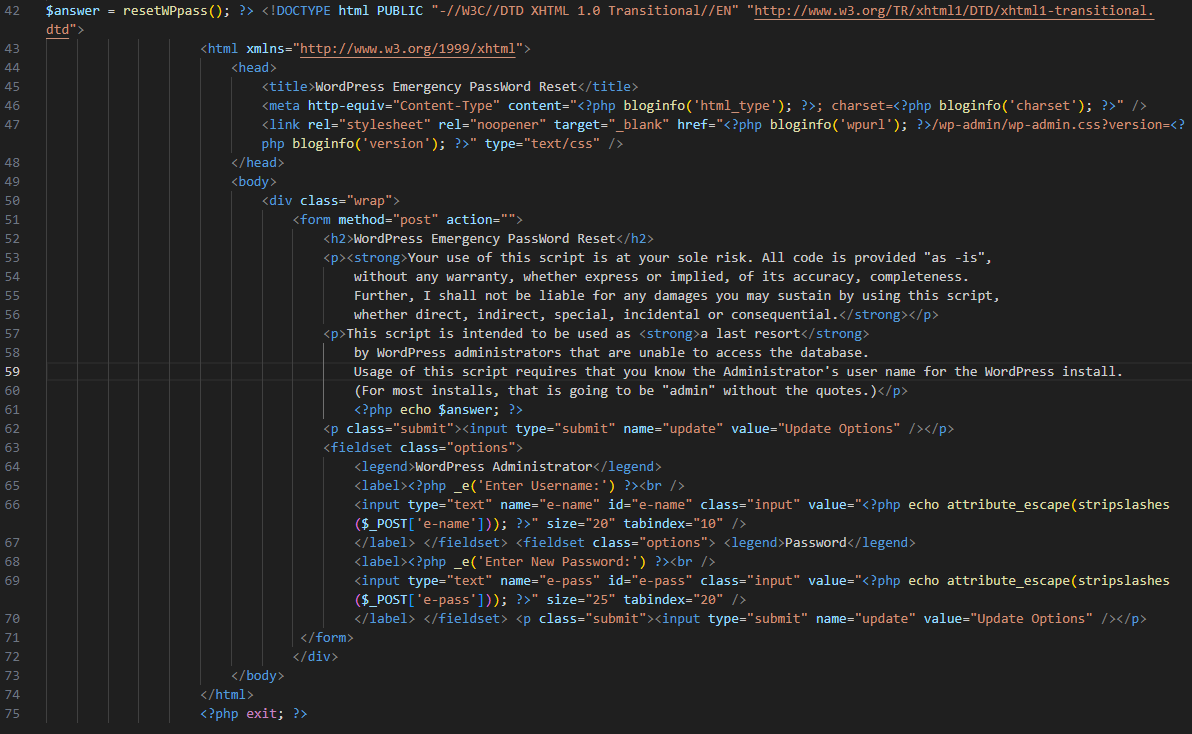Click the fieldset class="options" on line 63
1192x734 pixels.
click(x=423, y=448)
